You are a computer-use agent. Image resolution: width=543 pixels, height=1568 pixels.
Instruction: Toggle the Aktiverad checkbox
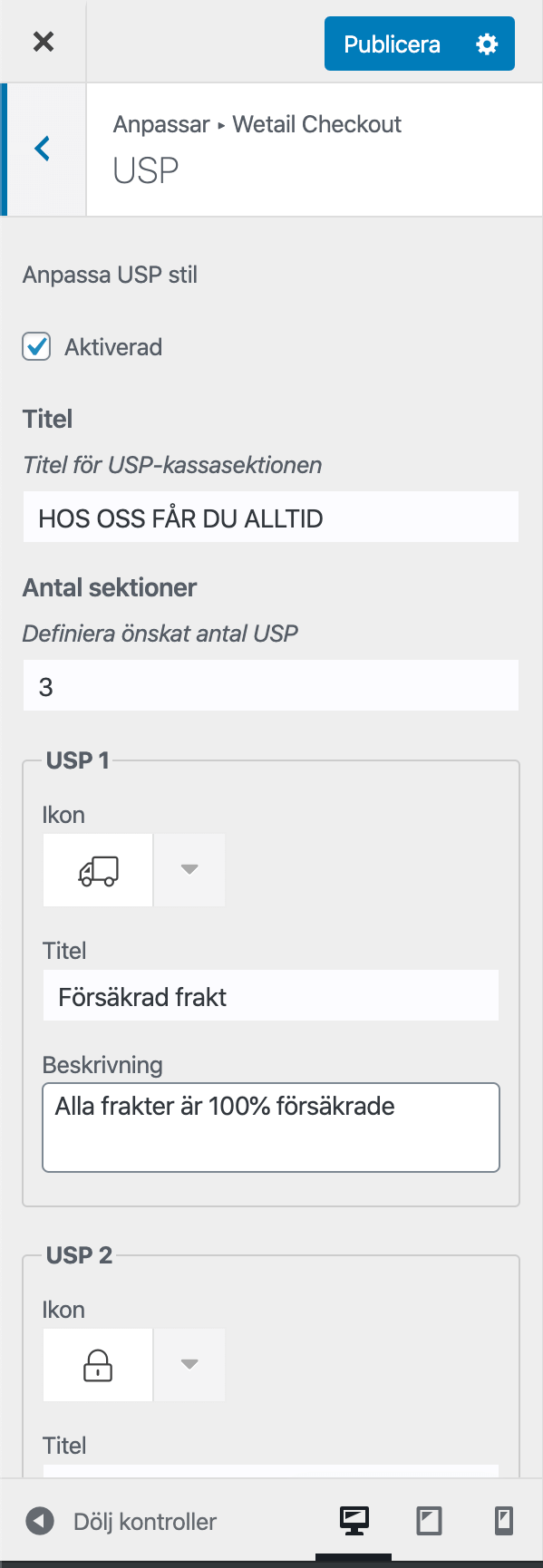(x=36, y=347)
